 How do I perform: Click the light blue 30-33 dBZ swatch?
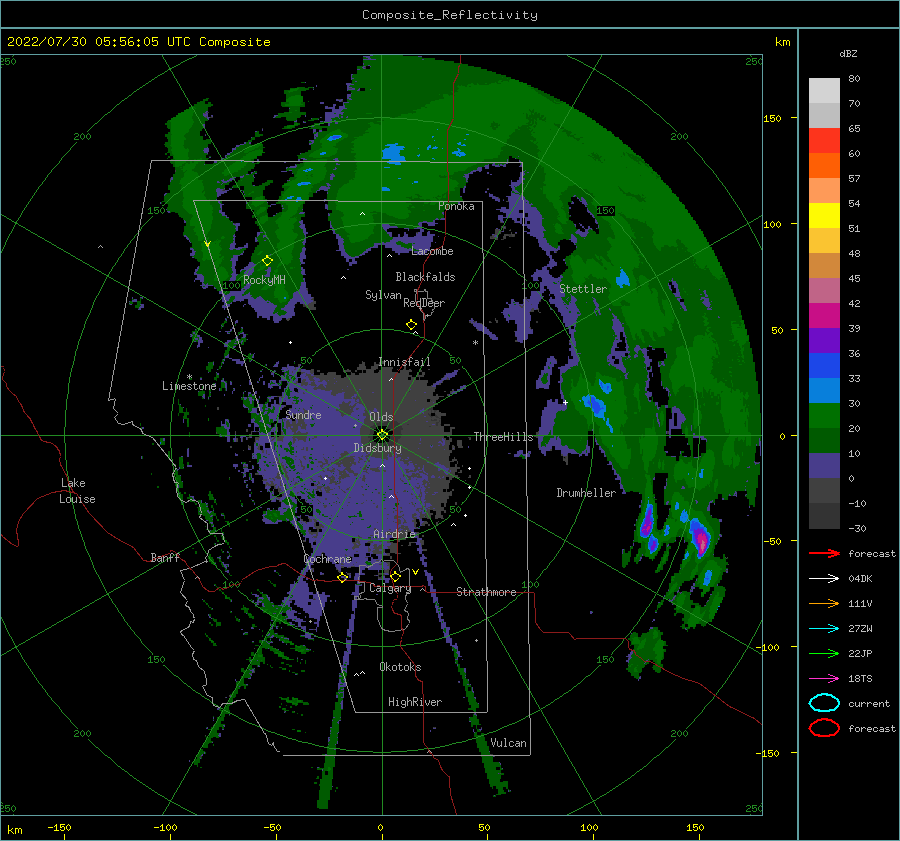(824, 391)
